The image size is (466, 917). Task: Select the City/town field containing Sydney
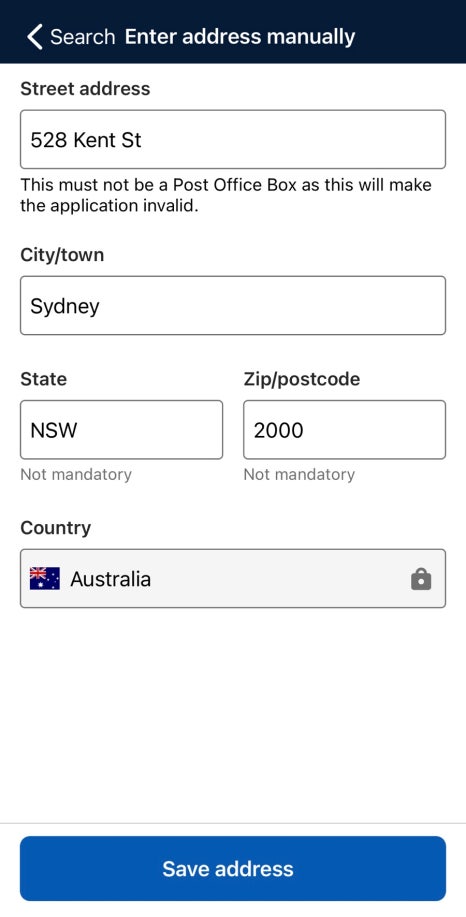(233, 306)
